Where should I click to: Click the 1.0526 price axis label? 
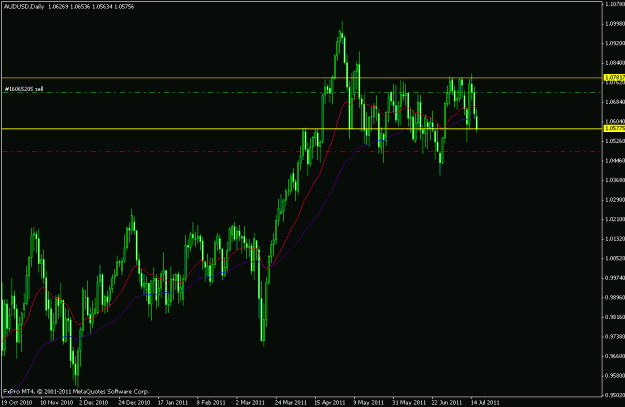(x=615, y=141)
